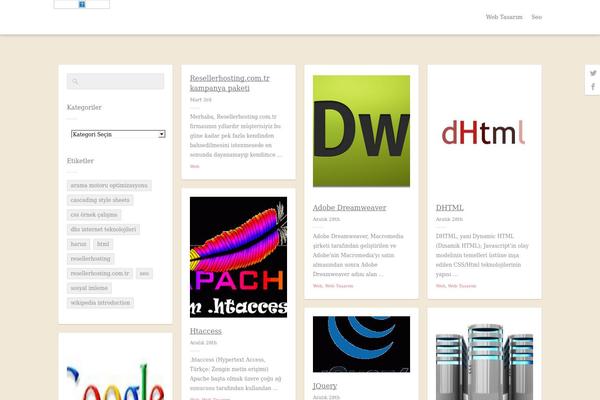This screenshot has width=600, height=400.
Task: Open the DHTML post title
Action: 450,208
